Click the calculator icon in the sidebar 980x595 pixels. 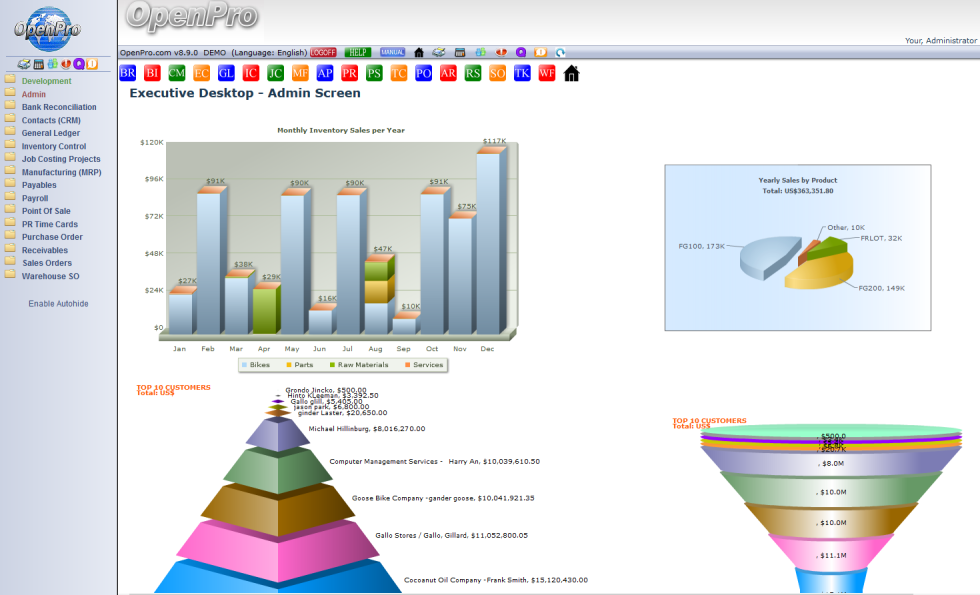38,63
